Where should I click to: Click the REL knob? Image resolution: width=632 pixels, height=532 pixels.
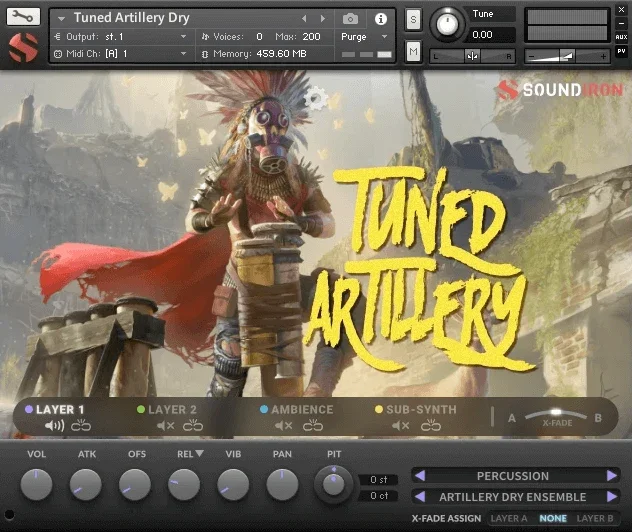[x=184, y=484]
